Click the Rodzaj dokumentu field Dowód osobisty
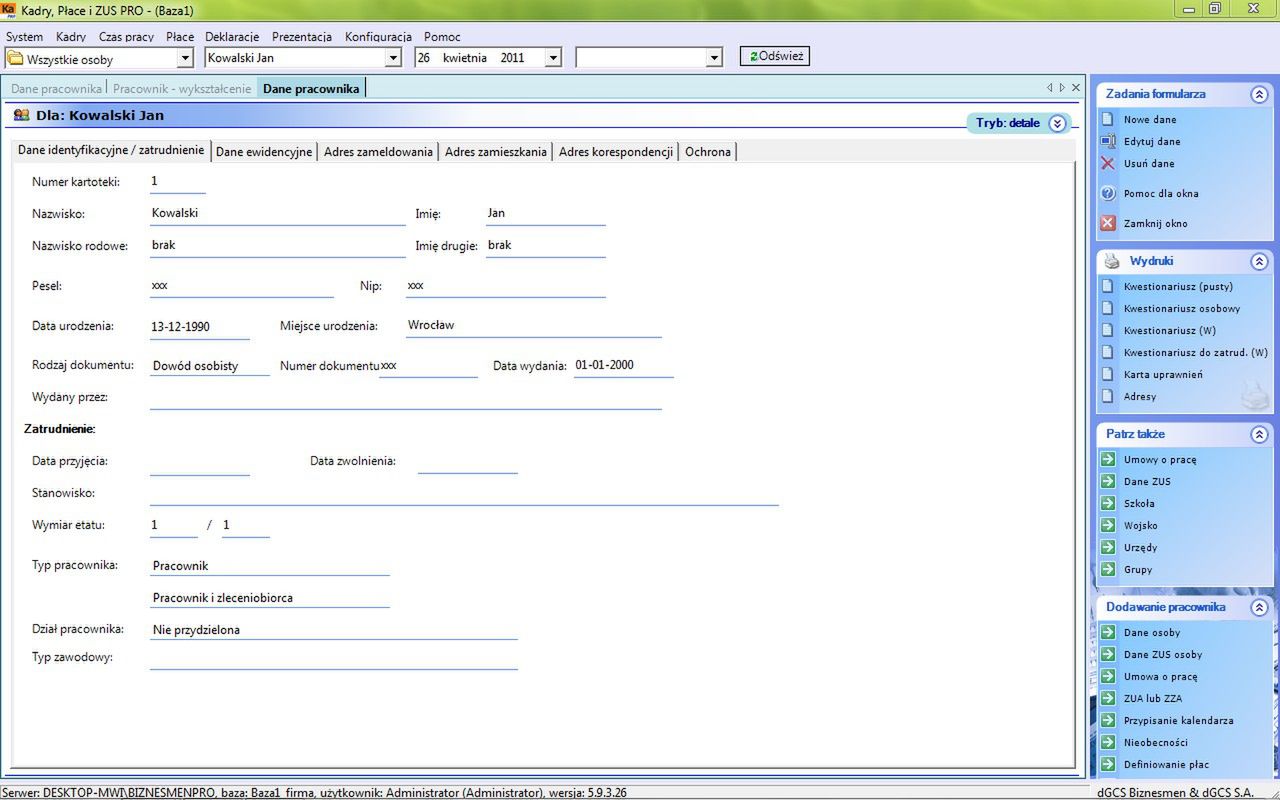The width and height of the screenshot is (1280, 800). pyautogui.click(x=210, y=366)
